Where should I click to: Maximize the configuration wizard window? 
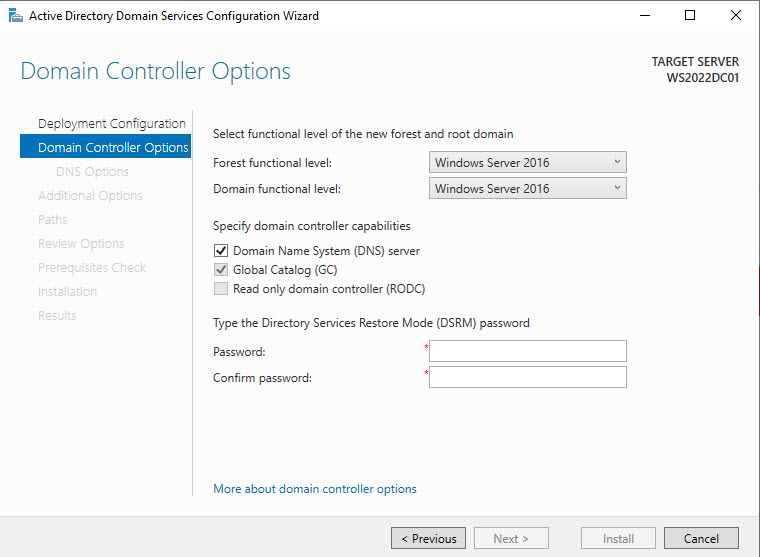(690, 16)
